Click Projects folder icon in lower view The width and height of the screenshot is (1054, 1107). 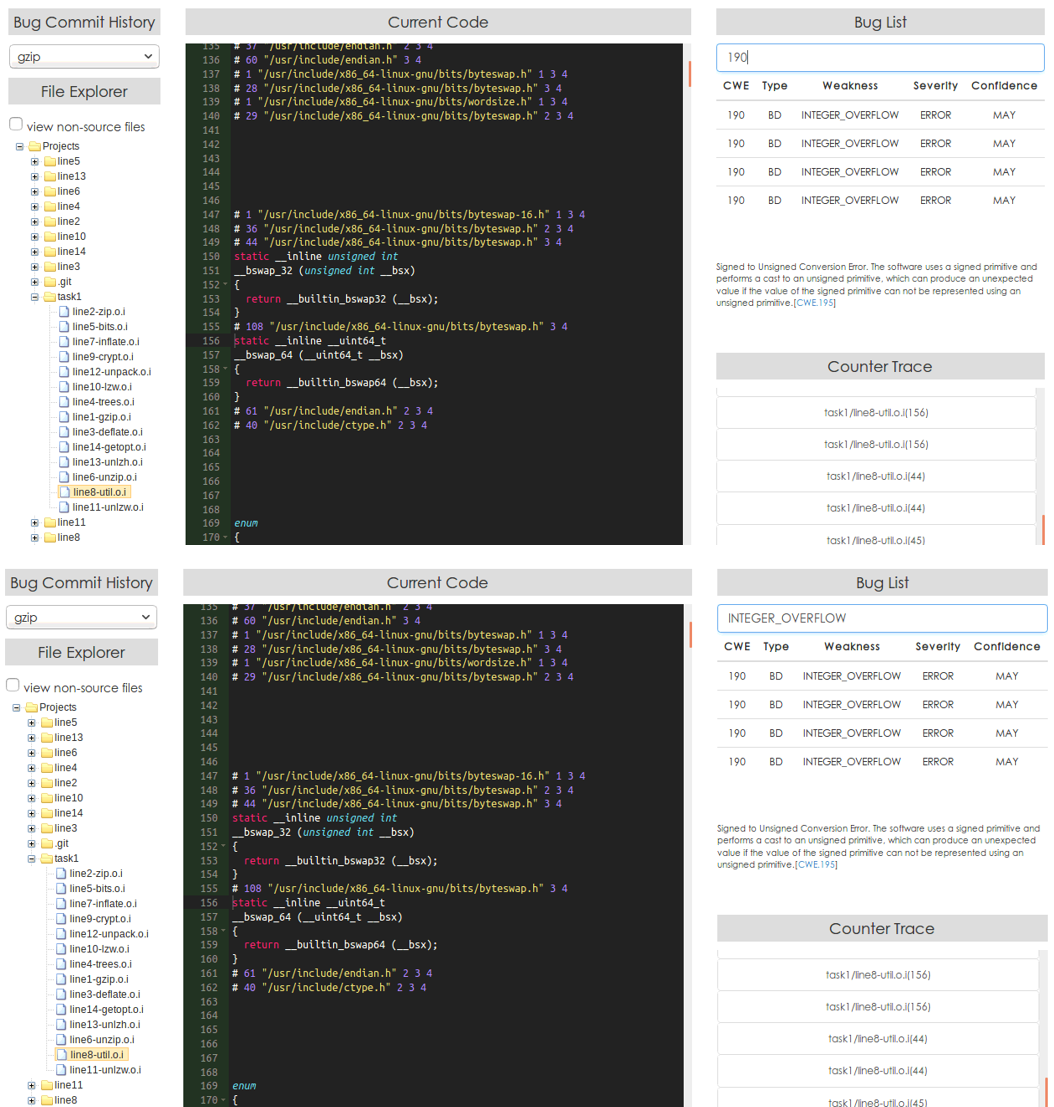32,707
